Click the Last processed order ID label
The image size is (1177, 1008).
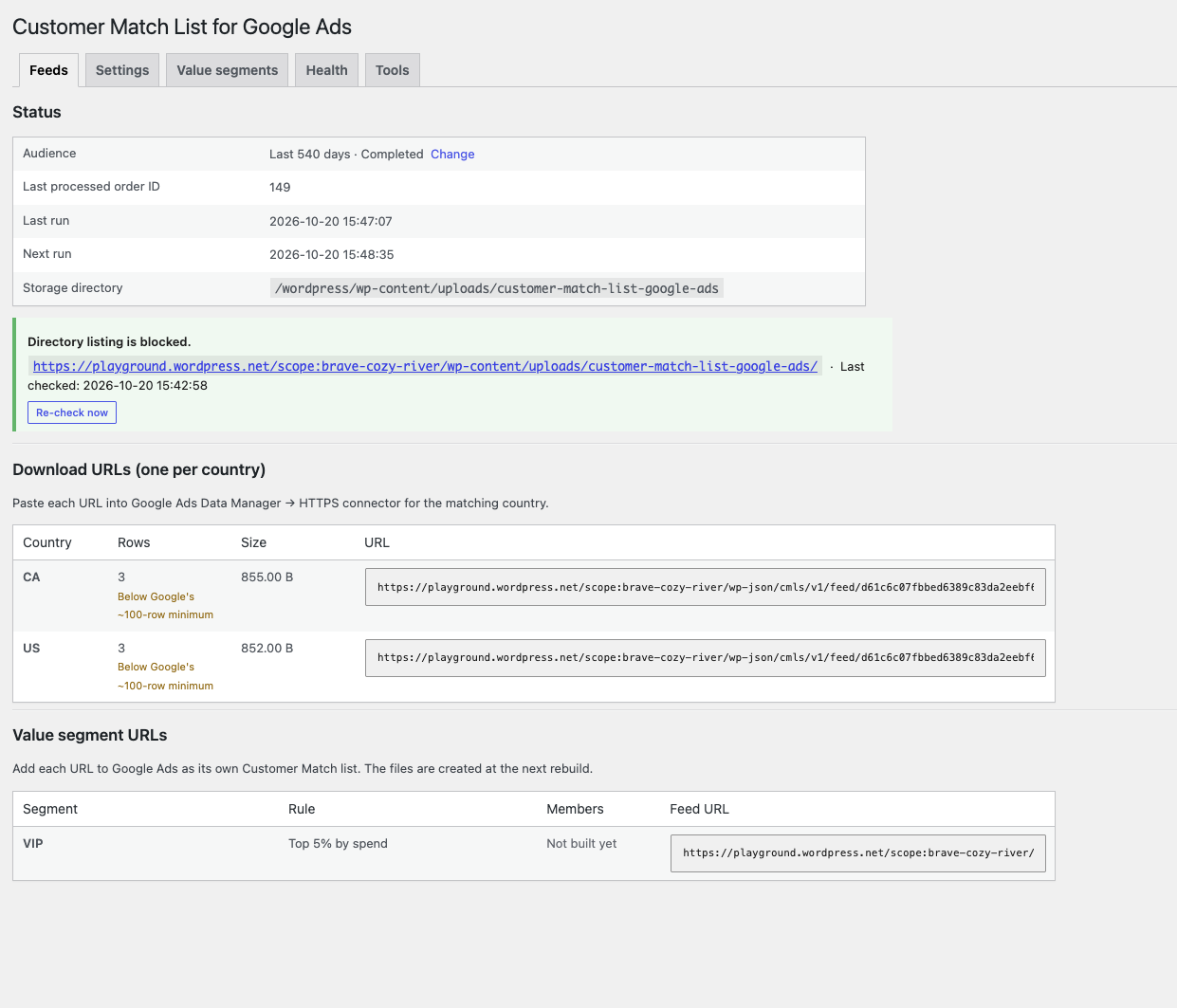click(x=91, y=187)
